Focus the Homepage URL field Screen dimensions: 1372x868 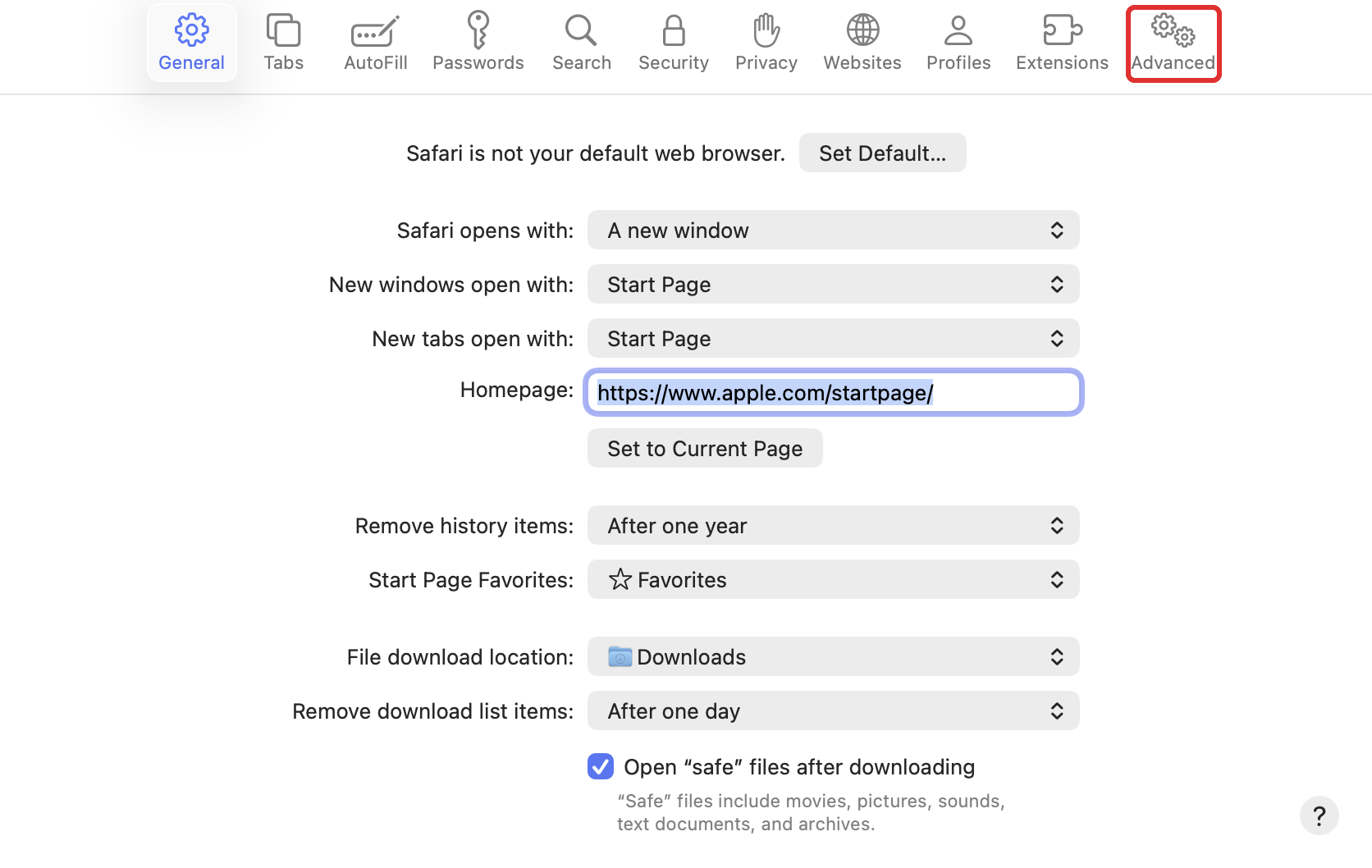(x=833, y=392)
